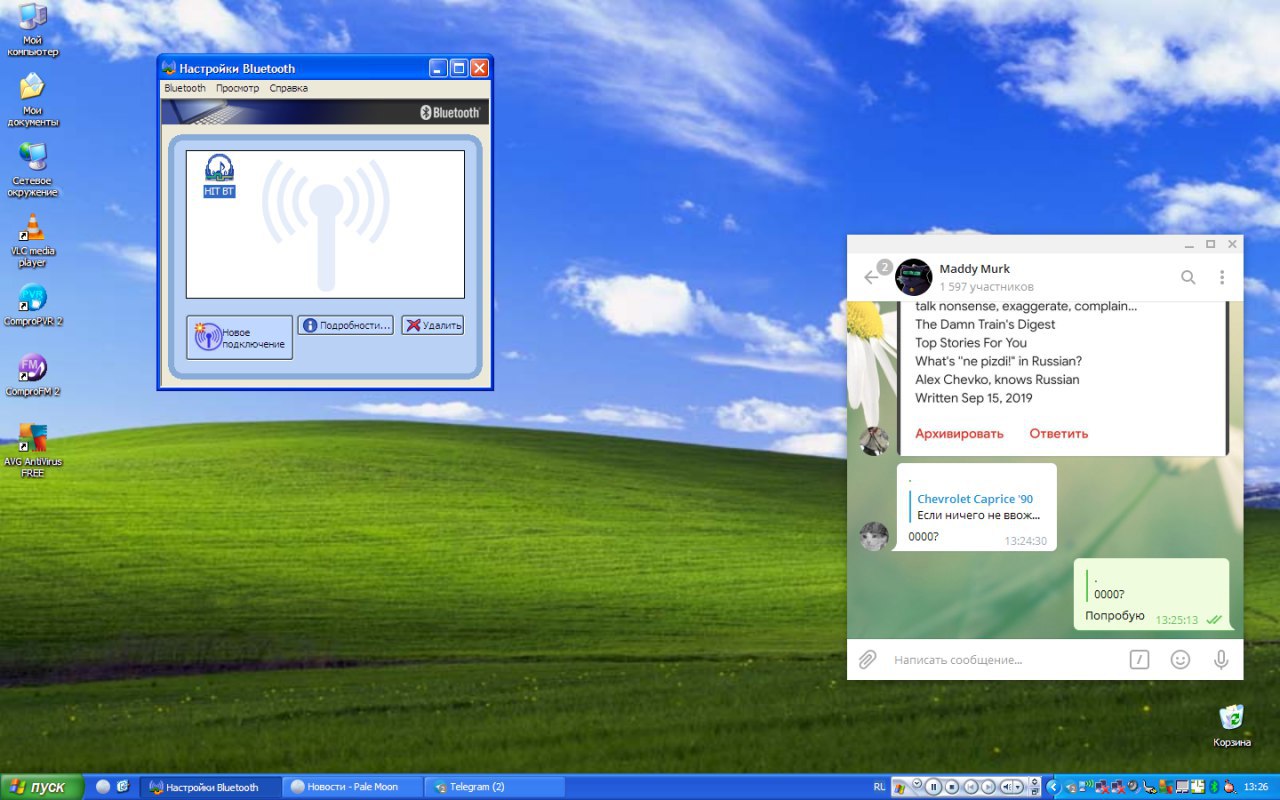Open ComproPVR 2 desktop shortcut
This screenshot has width=1280, height=800.
(33, 305)
